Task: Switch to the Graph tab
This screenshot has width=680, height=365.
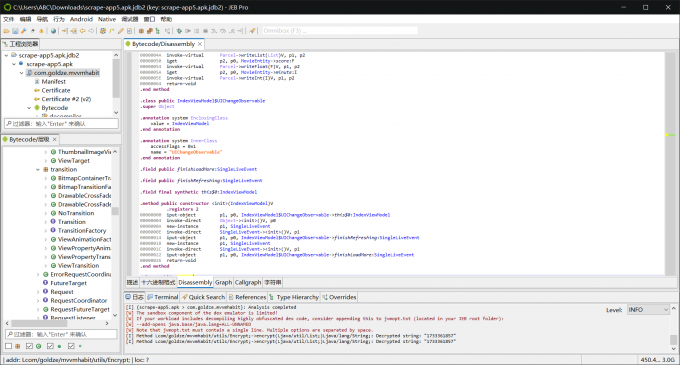Action: tap(223, 283)
